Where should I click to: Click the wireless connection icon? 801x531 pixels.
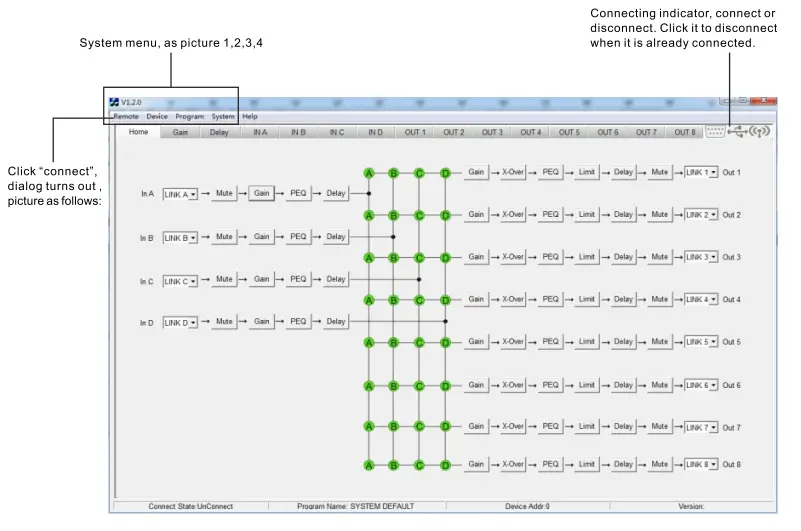(x=760, y=132)
